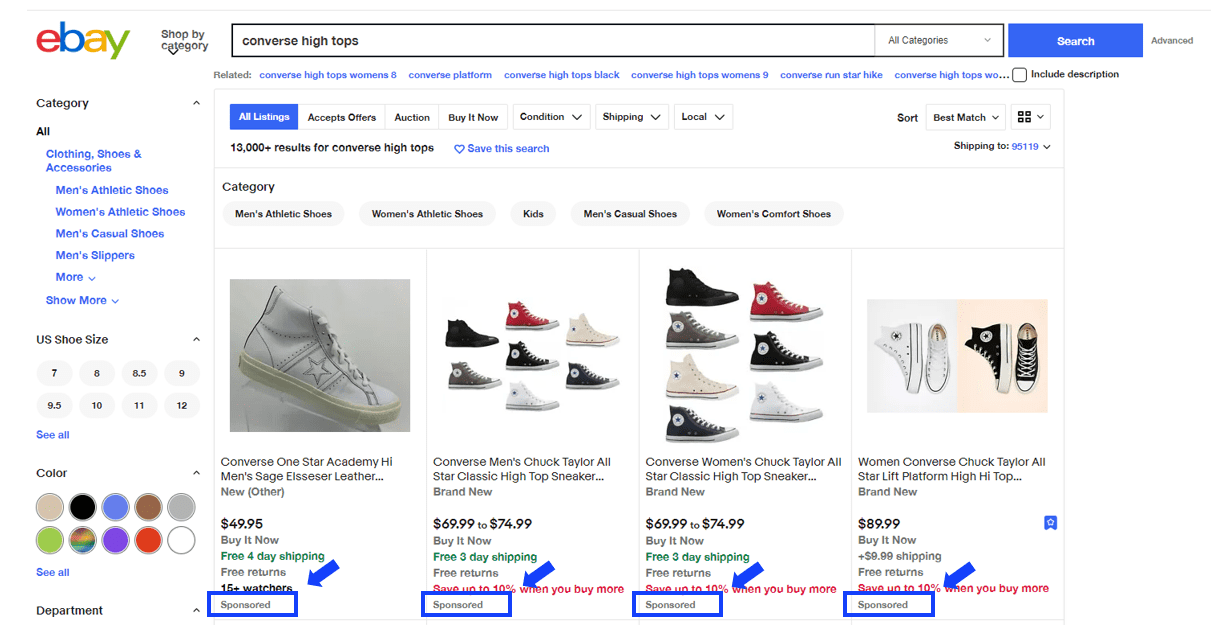Collapse the Category sidebar section
This screenshot has width=1211, height=641.
point(196,103)
